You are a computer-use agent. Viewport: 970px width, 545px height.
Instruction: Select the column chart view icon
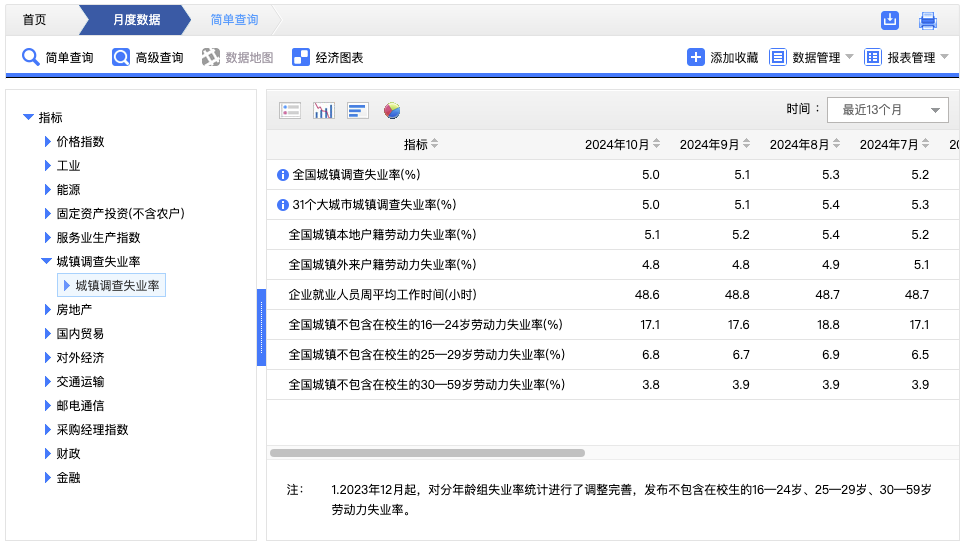tap(323, 110)
